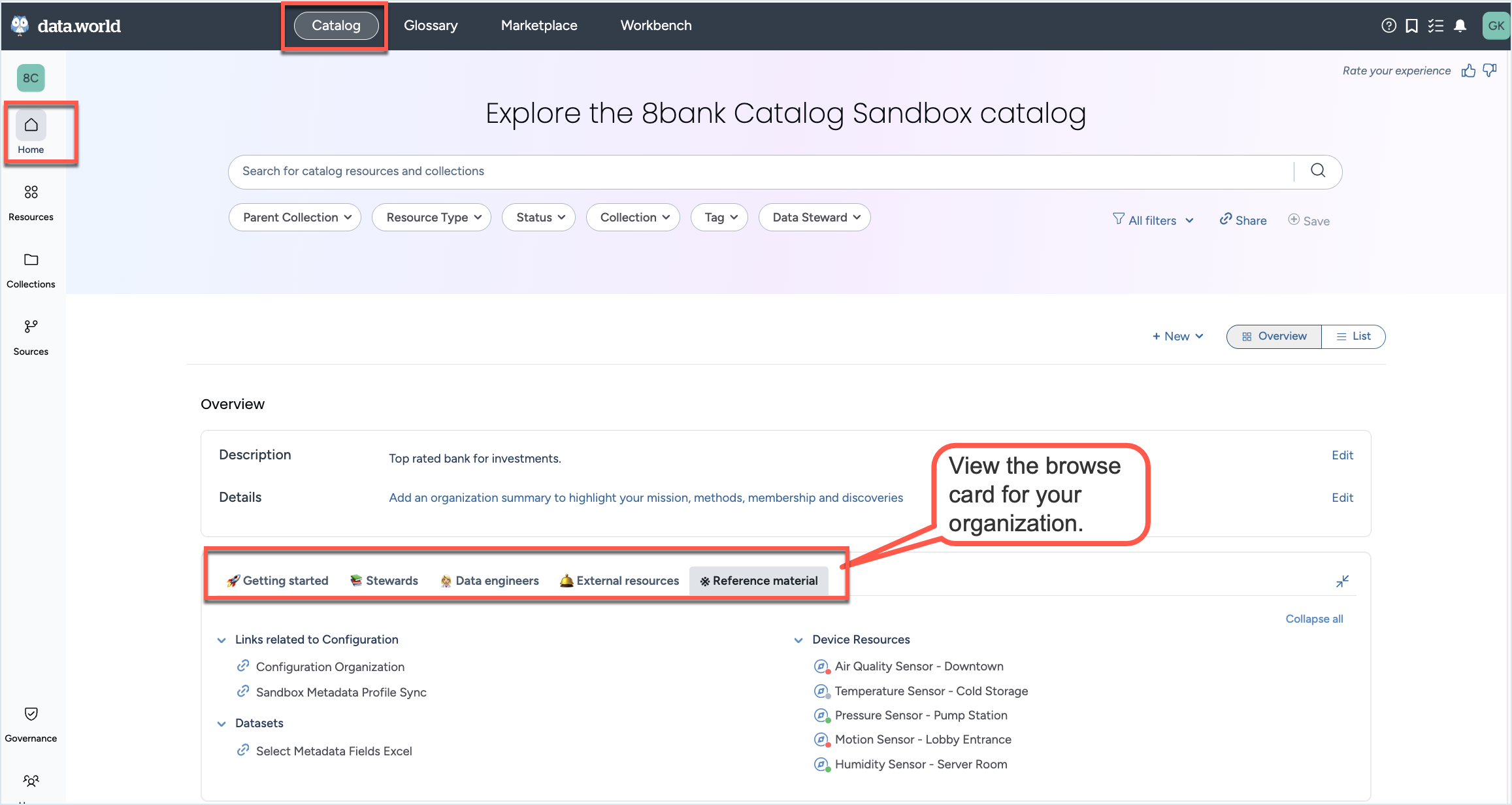Rate experience with thumbs up
Screen dimensions: 1512x805
click(1469, 71)
